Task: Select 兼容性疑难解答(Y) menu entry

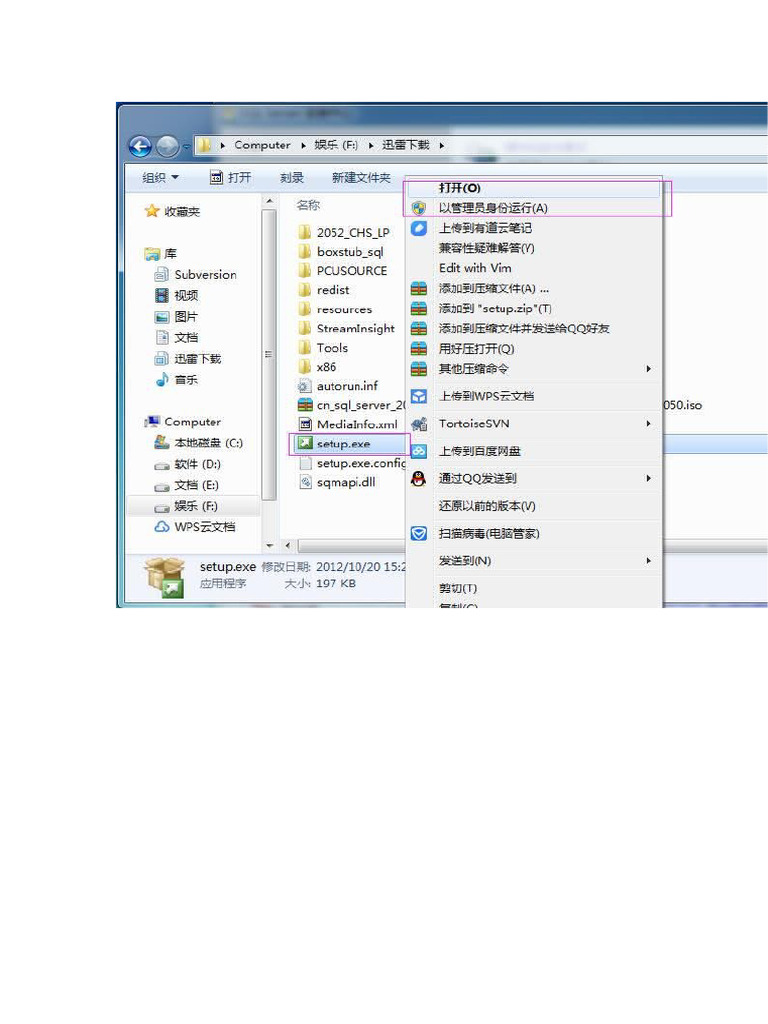Action: coord(533,248)
